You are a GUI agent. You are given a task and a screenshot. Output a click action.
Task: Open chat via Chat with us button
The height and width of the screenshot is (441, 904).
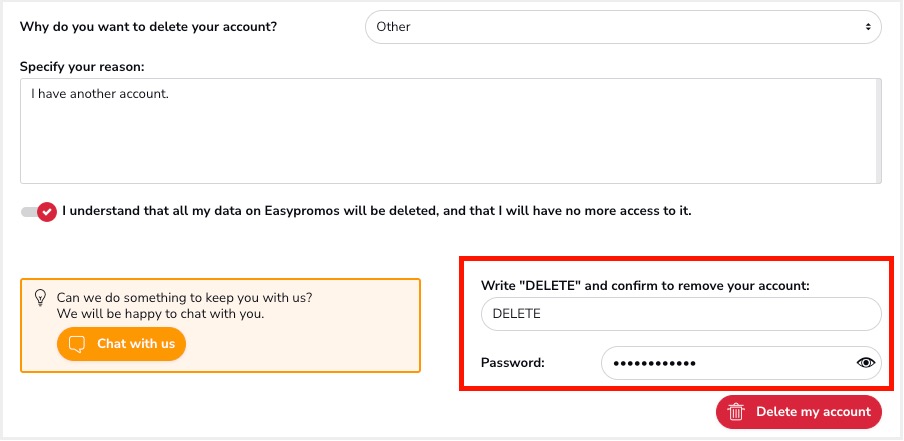pyautogui.click(x=121, y=344)
